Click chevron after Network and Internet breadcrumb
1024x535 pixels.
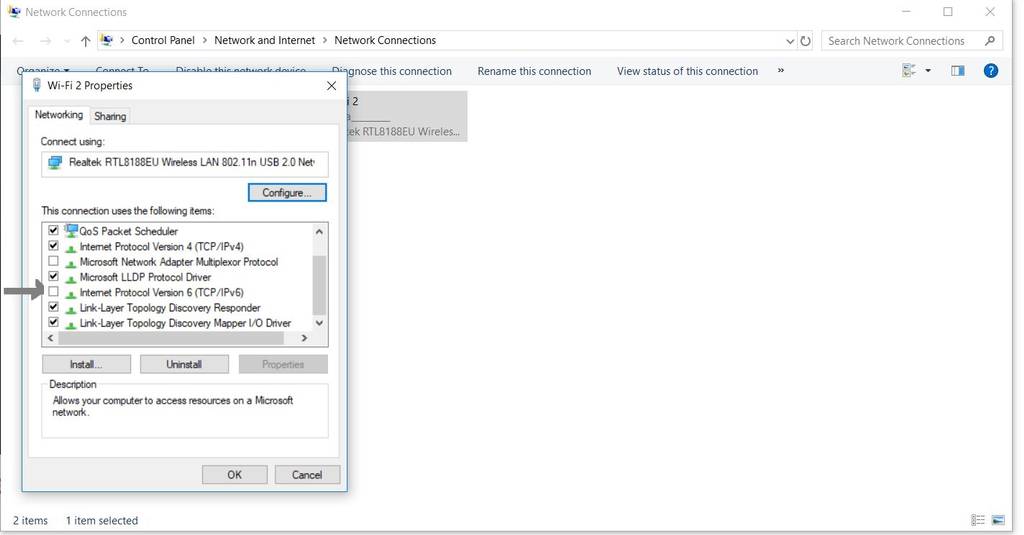pos(325,41)
